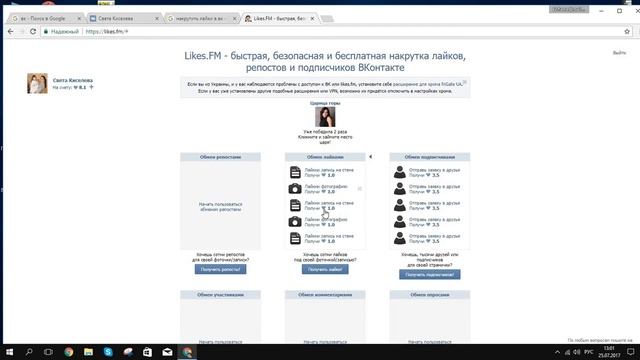Click the 'Обмен опросами' section header
The image size is (640, 360).
point(429,294)
